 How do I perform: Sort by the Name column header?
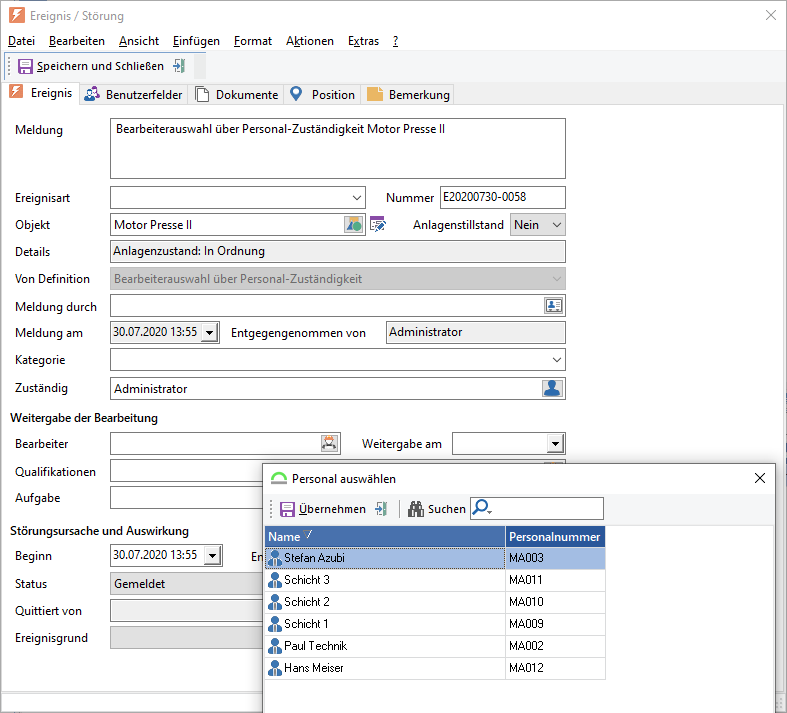click(x=385, y=536)
